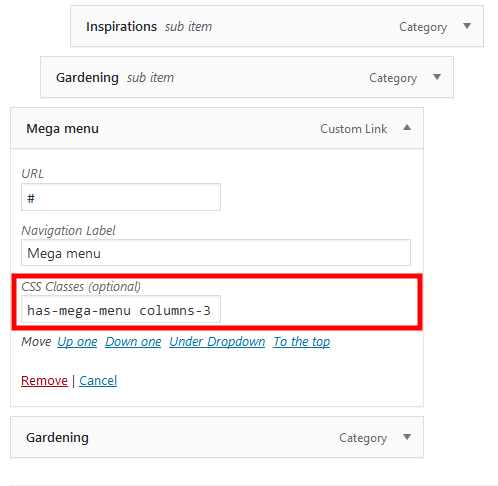The width and height of the screenshot is (498, 486).
Task: Select the bottom Gardening menu item title
Action: (x=57, y=438)
